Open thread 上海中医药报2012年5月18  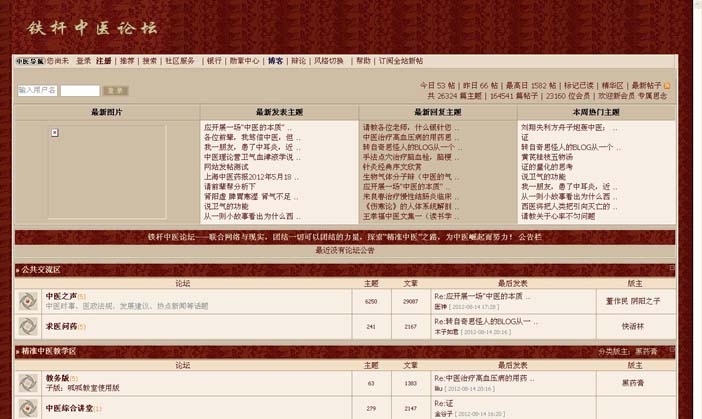(x=251, y=177)
